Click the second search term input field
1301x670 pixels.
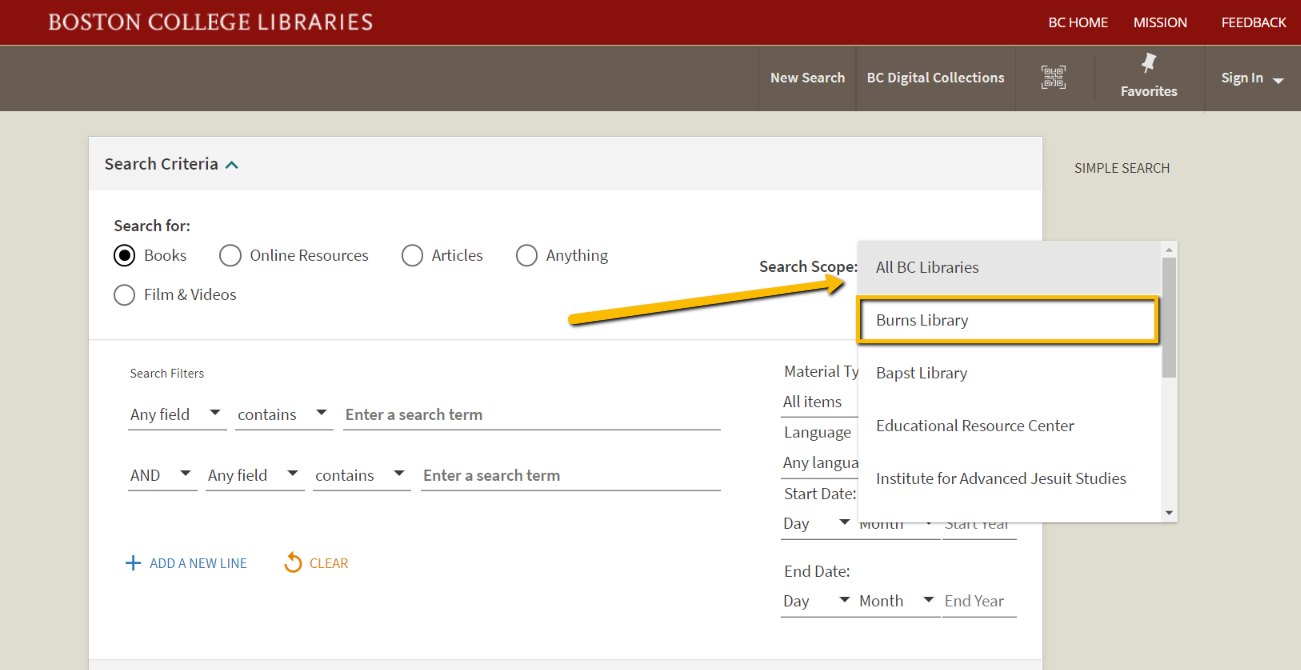point(571,475)
